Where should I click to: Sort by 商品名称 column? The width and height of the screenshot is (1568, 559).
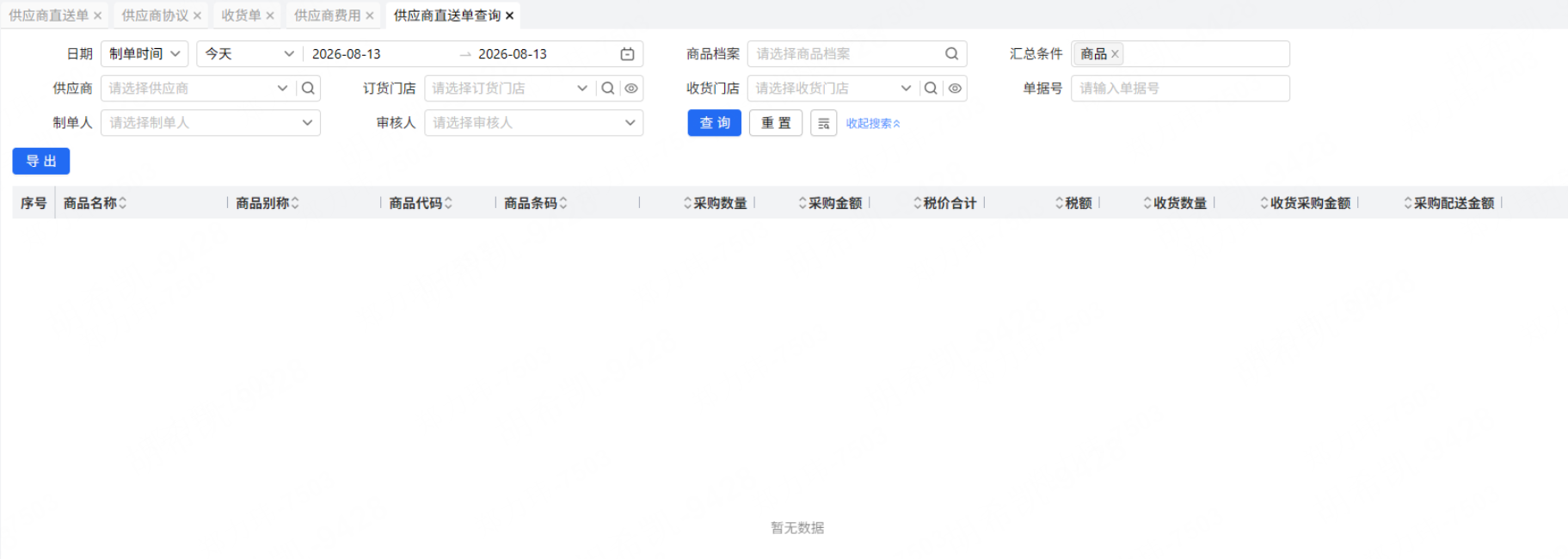coord(122,203)
